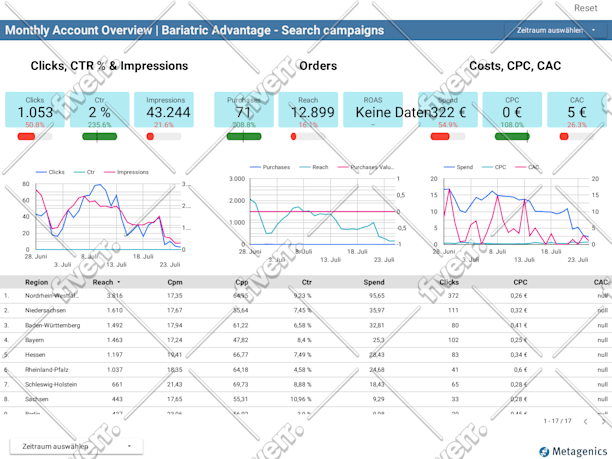Select the CAC scorecard showing 5 €
The width and height of the screenshot is (612, 459).
coord(577,110)
